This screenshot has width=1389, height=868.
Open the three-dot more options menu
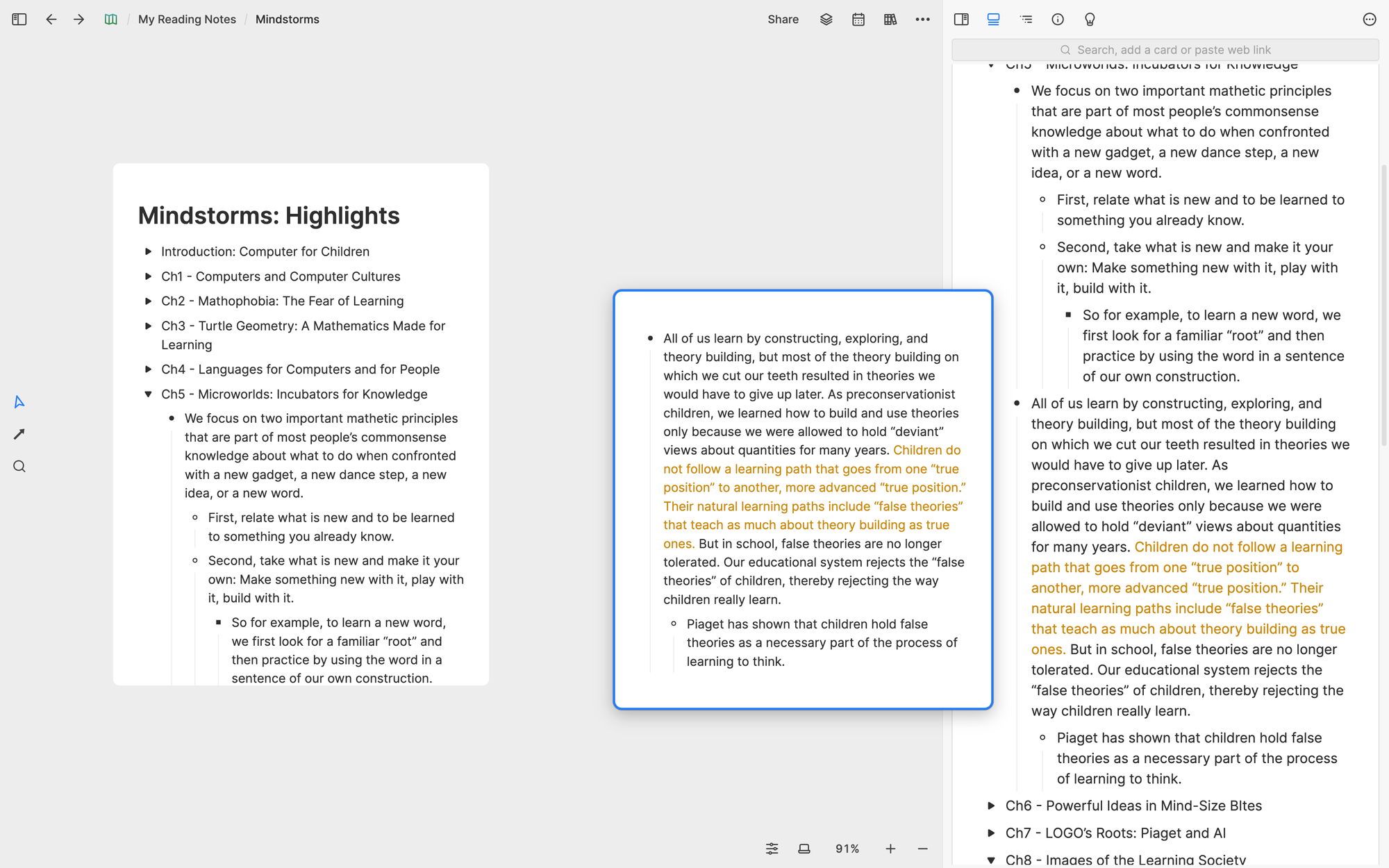(922, 19)
